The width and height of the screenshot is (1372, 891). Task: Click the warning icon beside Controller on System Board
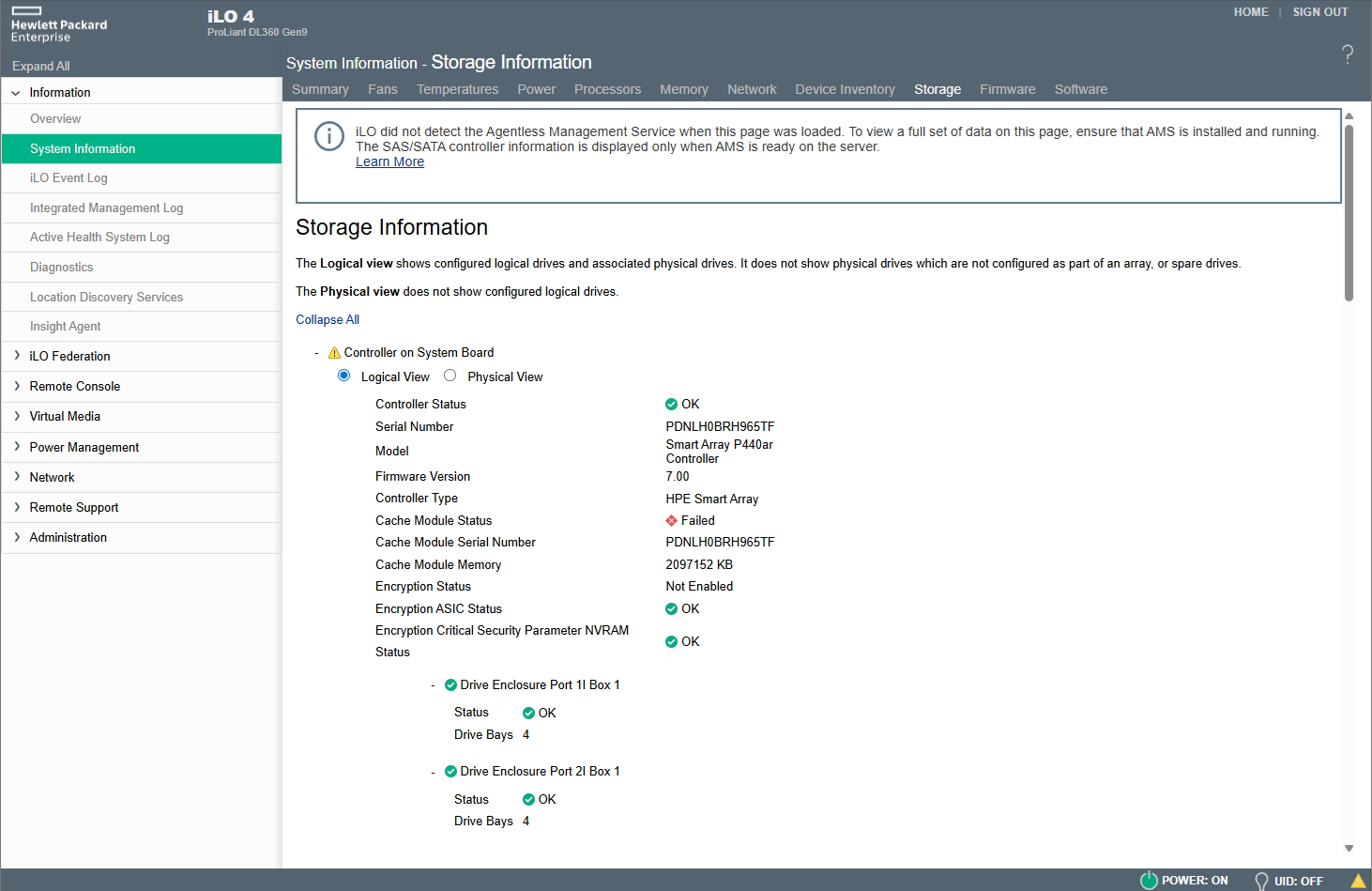pos(334,353)
